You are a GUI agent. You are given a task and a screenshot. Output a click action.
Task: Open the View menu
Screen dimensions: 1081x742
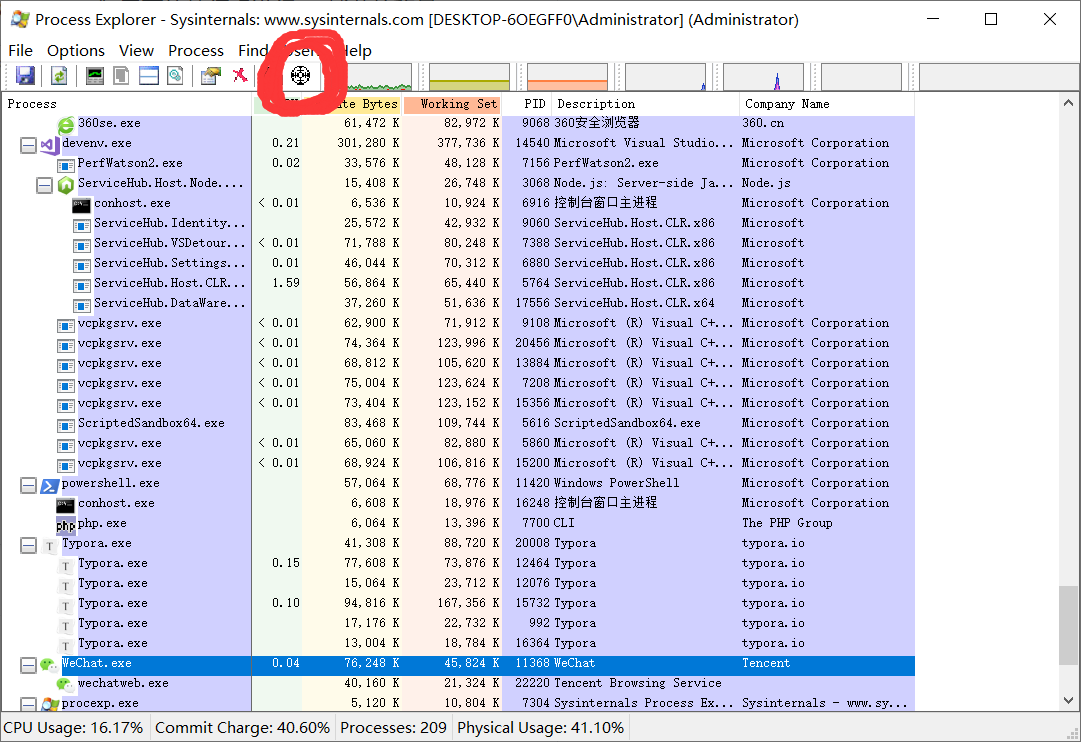(137, 50)
